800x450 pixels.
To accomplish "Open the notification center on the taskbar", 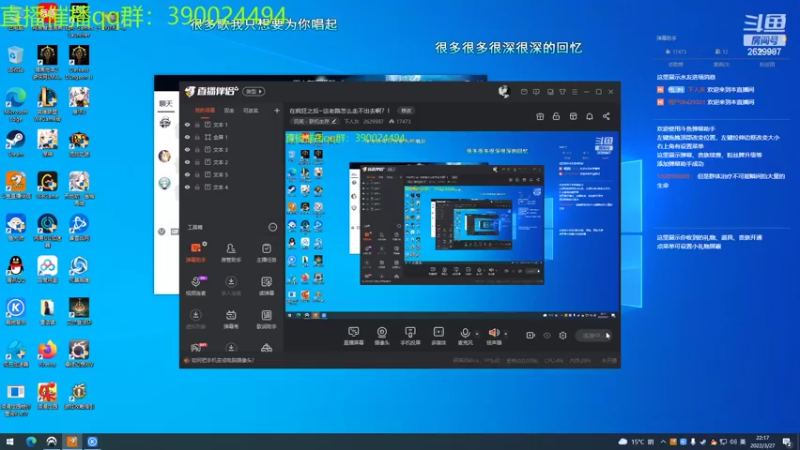I will point(787,441).
